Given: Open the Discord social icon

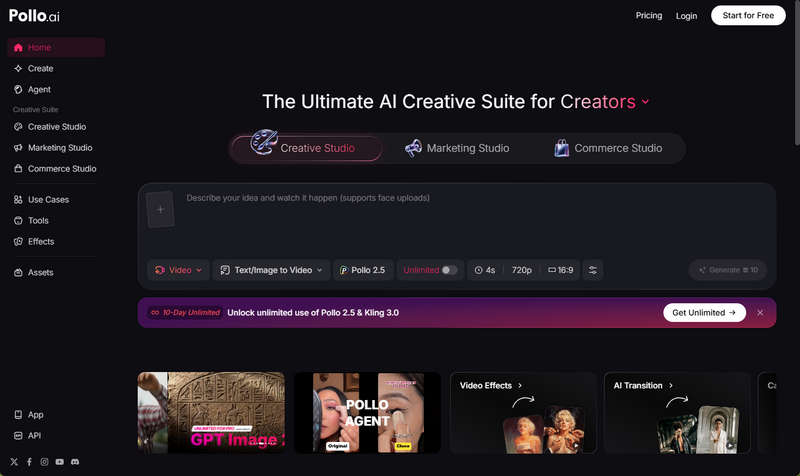Looking at the screenshot, I should [75, 462].
